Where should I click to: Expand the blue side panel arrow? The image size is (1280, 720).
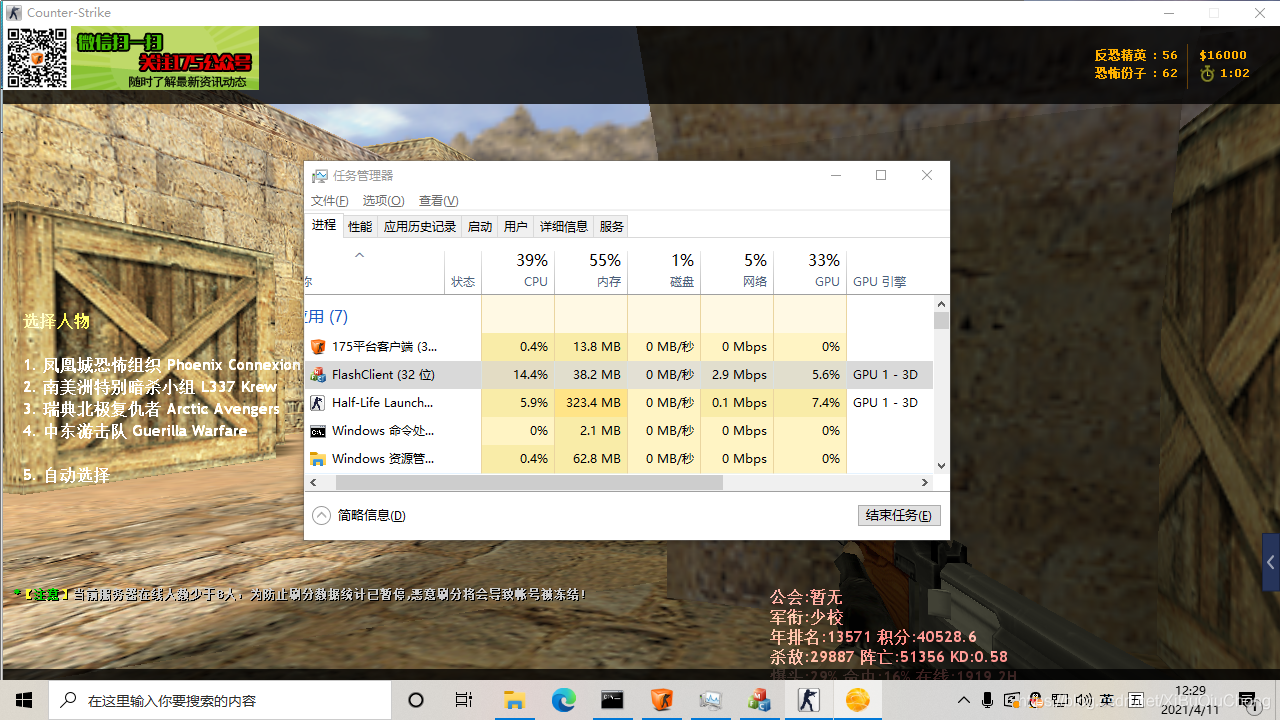pyautogui.click(x=1271, y=562)
